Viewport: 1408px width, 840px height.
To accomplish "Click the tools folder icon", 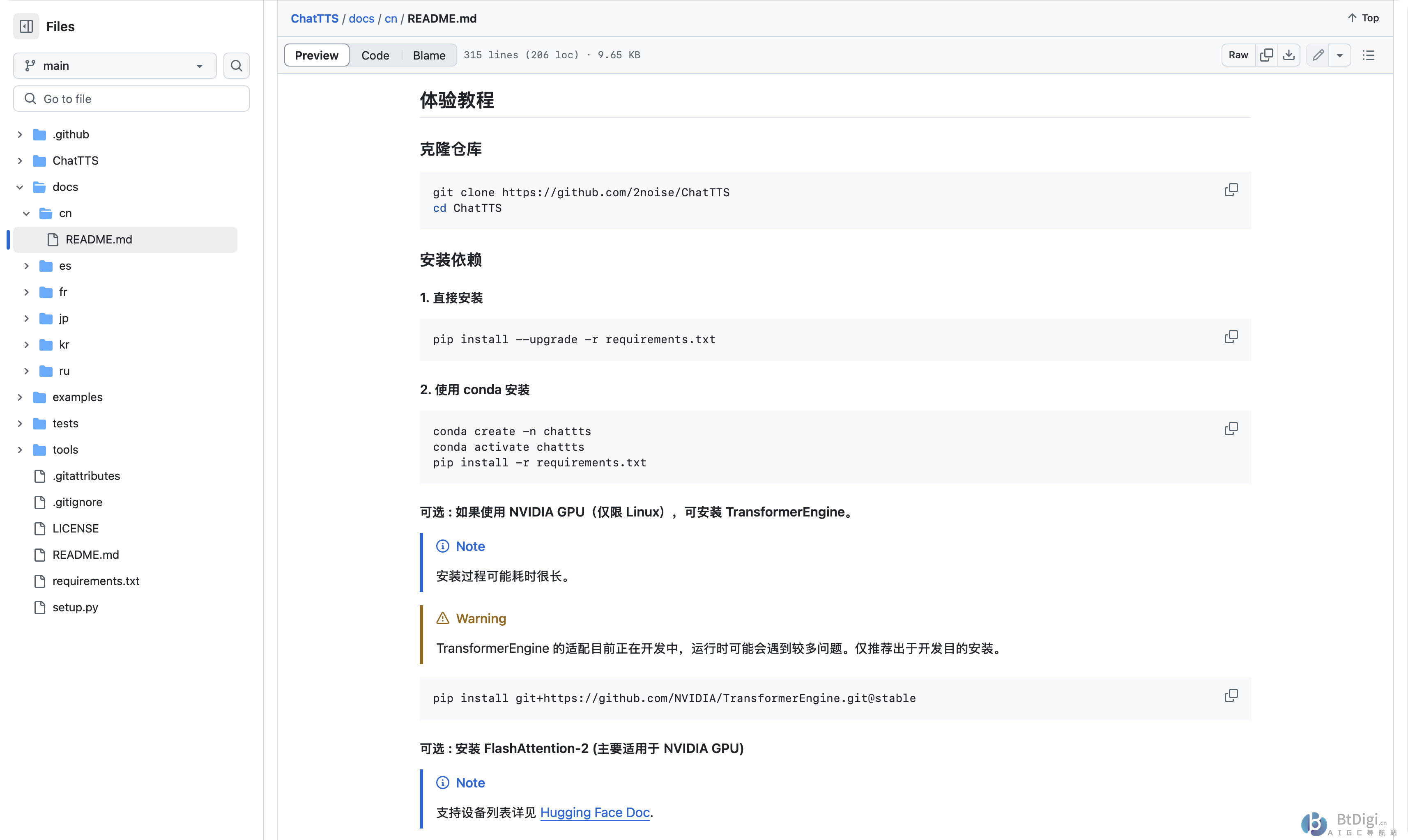I will click(39, 450).
